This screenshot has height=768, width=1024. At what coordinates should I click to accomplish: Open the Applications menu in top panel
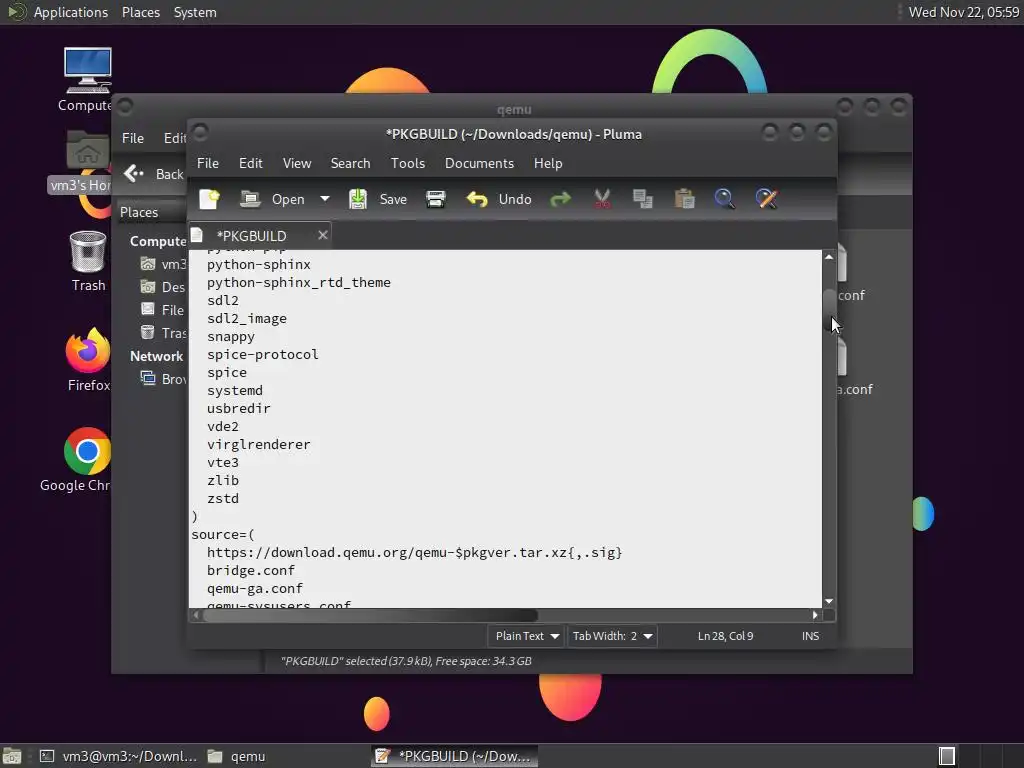point(59,12)
